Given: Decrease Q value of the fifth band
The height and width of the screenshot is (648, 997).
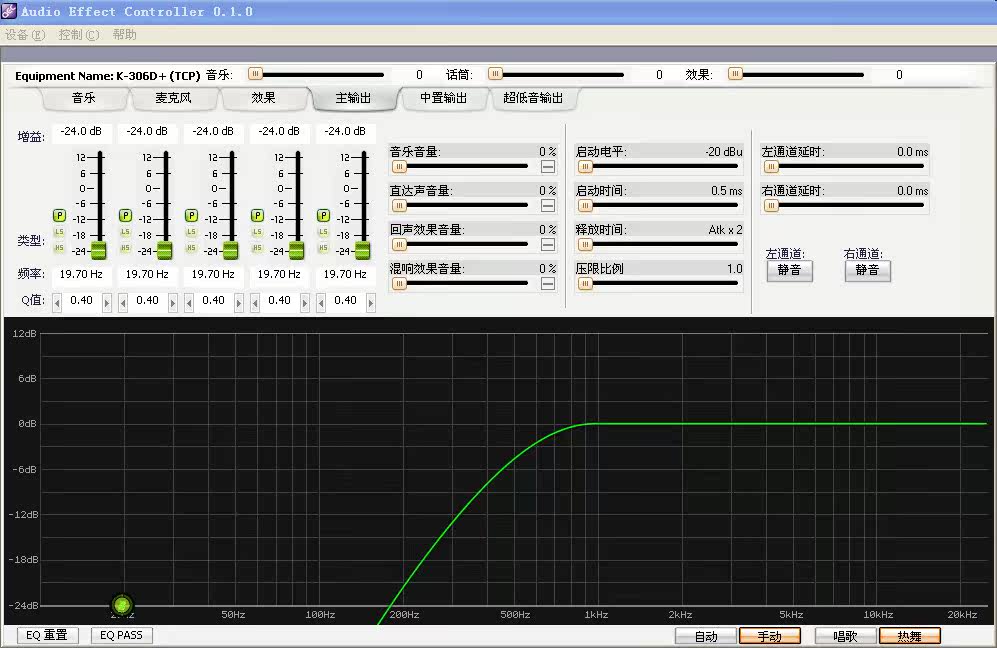Looking at the screenshot, I should [321, 301].
